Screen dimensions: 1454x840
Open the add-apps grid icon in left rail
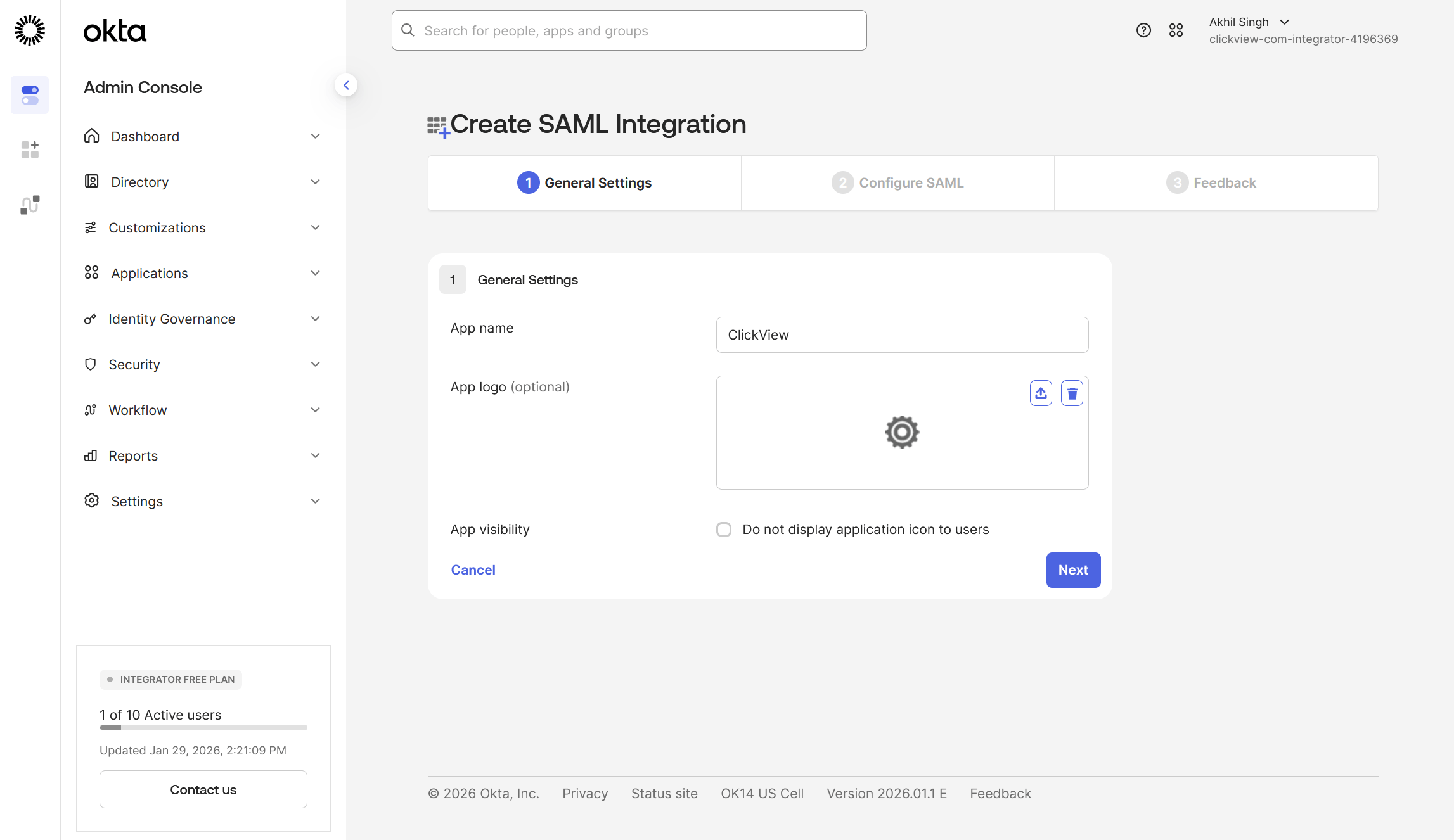click(x=30, y=150)
